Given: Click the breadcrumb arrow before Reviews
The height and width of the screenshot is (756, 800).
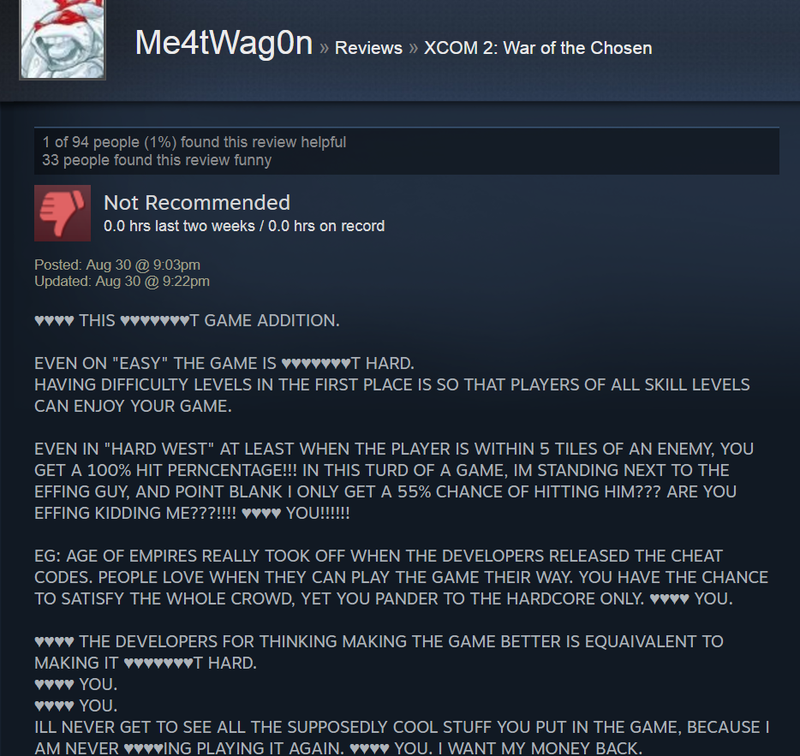Looking at the screenshot, I should [x=324, y=48].
